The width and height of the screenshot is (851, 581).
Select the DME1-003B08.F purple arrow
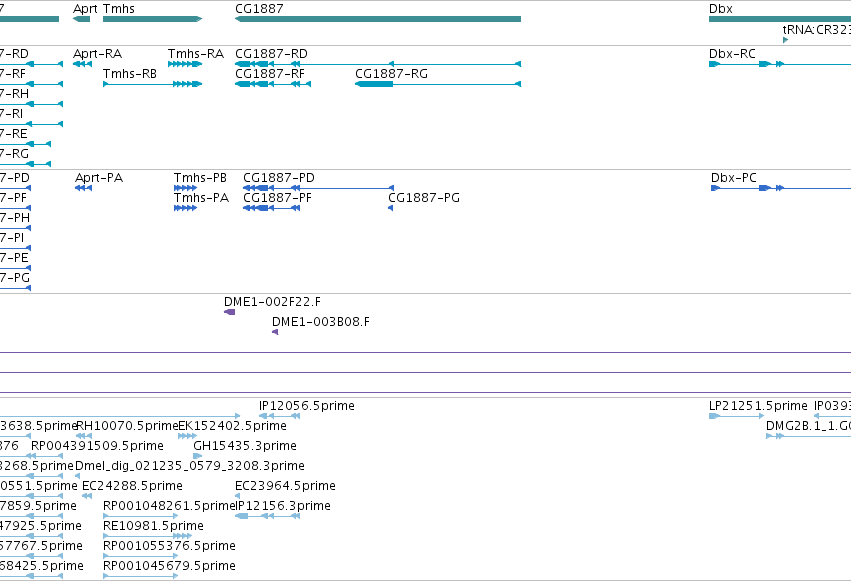click(x=275, y=332)
